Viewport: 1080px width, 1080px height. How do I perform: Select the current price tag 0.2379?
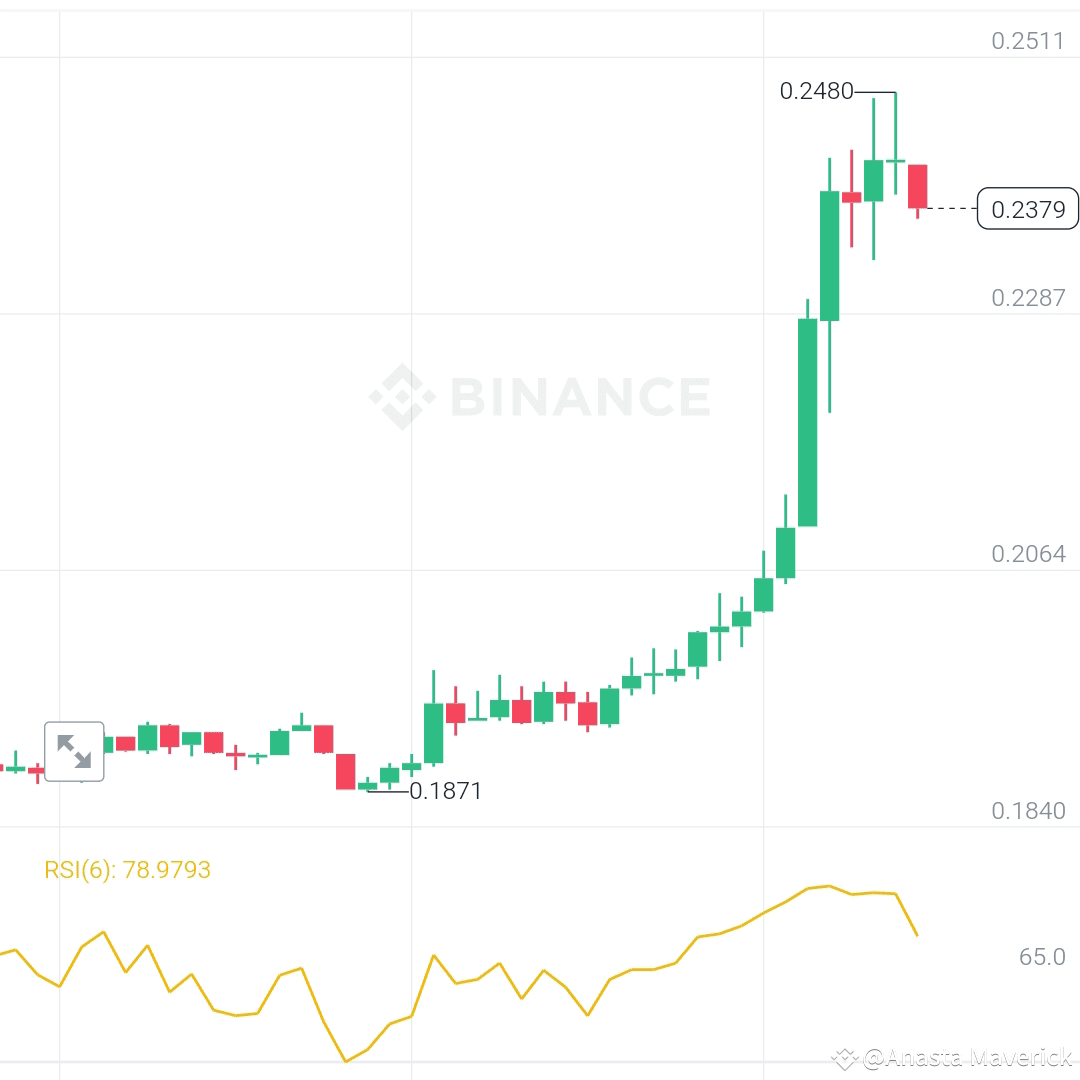pos(1027,210)
